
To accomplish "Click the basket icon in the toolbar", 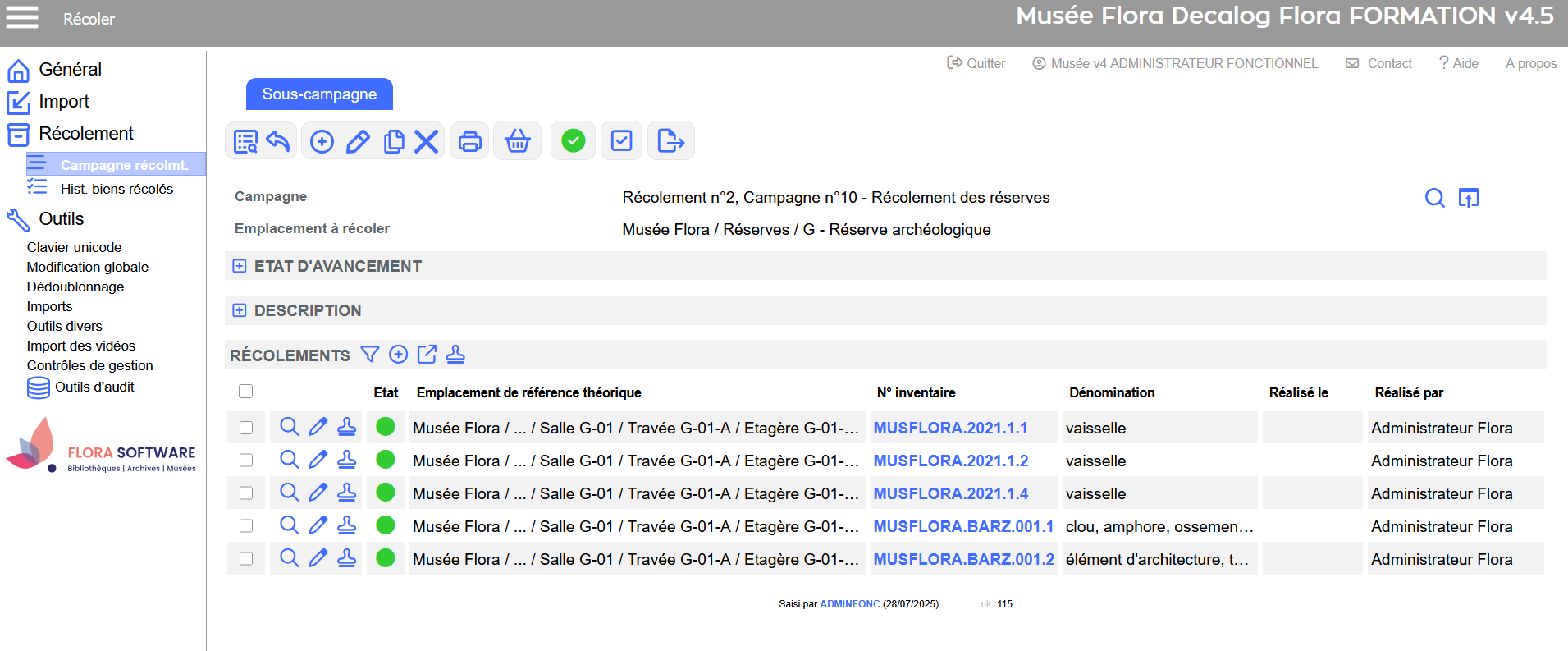I will [517, 141].
